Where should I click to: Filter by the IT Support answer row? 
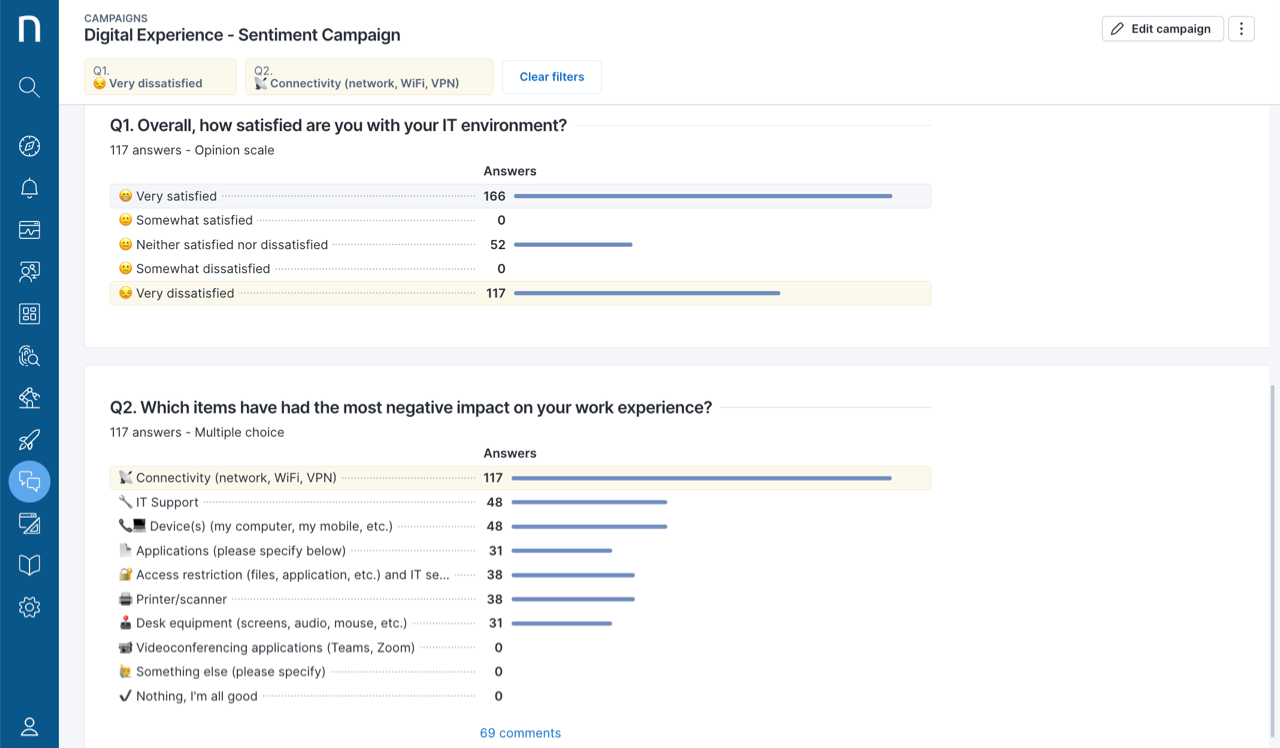pos(520,502)
